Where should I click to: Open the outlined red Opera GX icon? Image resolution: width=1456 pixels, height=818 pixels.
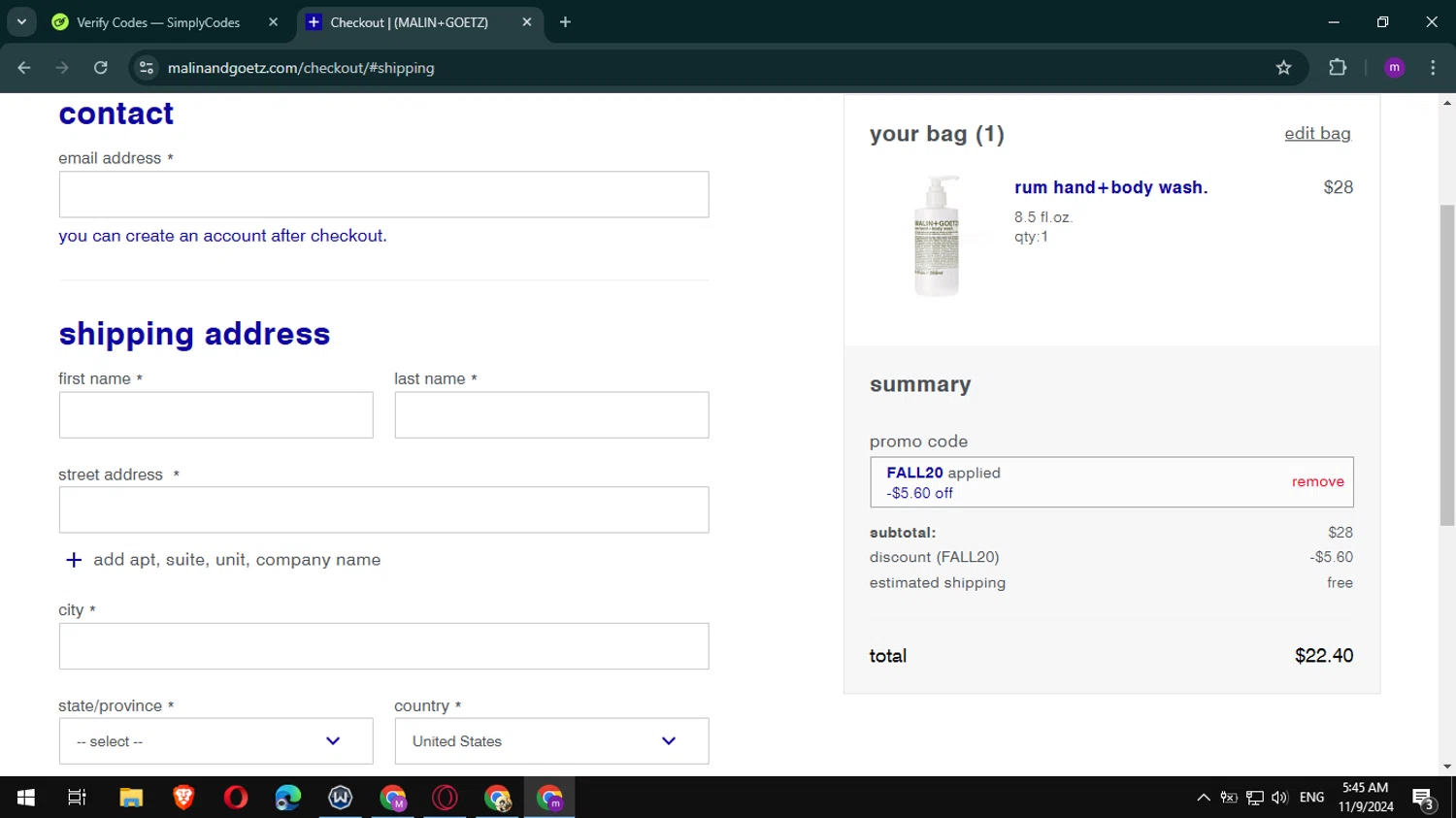pyautogui.click(x=446, y=798)
